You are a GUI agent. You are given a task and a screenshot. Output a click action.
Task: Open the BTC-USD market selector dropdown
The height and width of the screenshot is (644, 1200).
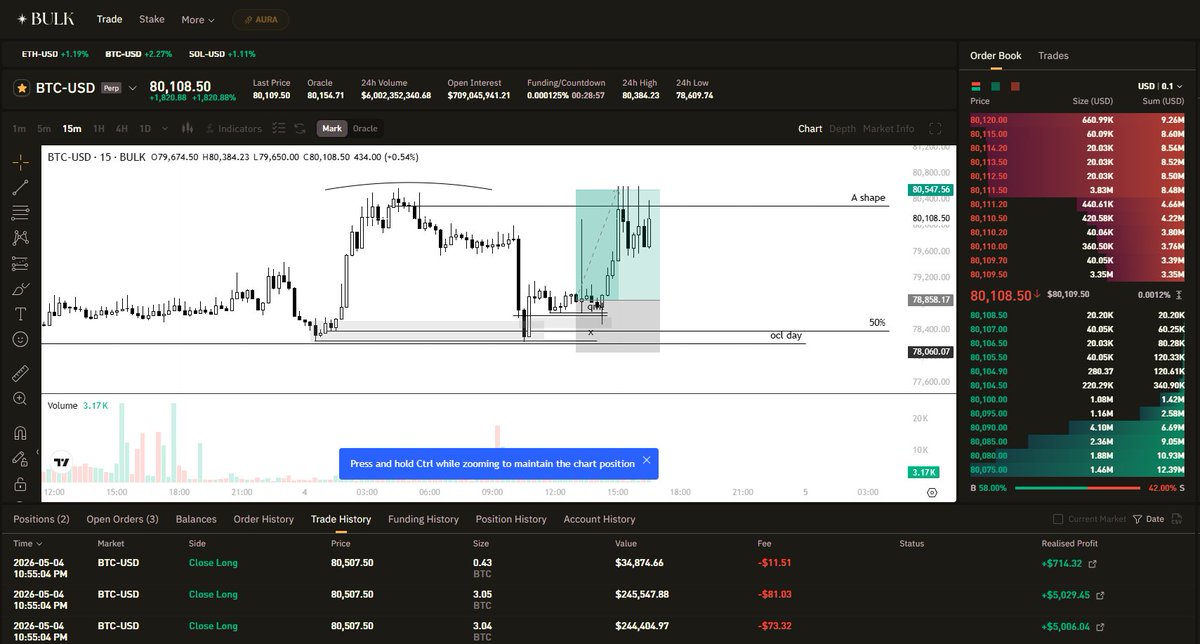[x=132, y=88]
